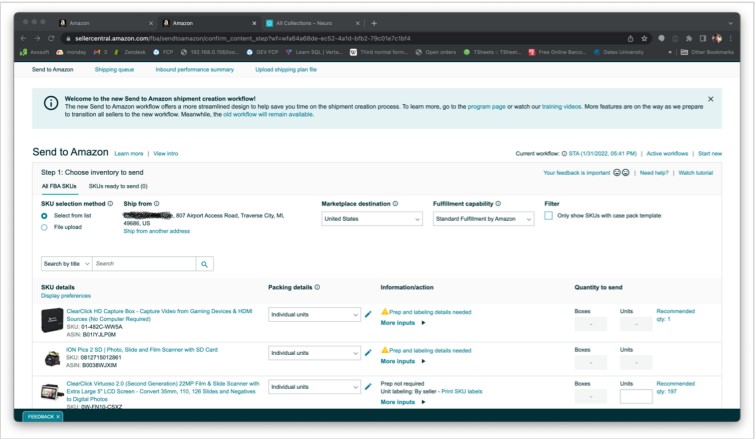Click ION Pics 2 SD product thumbnail
This screenshot has width=755, height=439.
click(52, 359)
